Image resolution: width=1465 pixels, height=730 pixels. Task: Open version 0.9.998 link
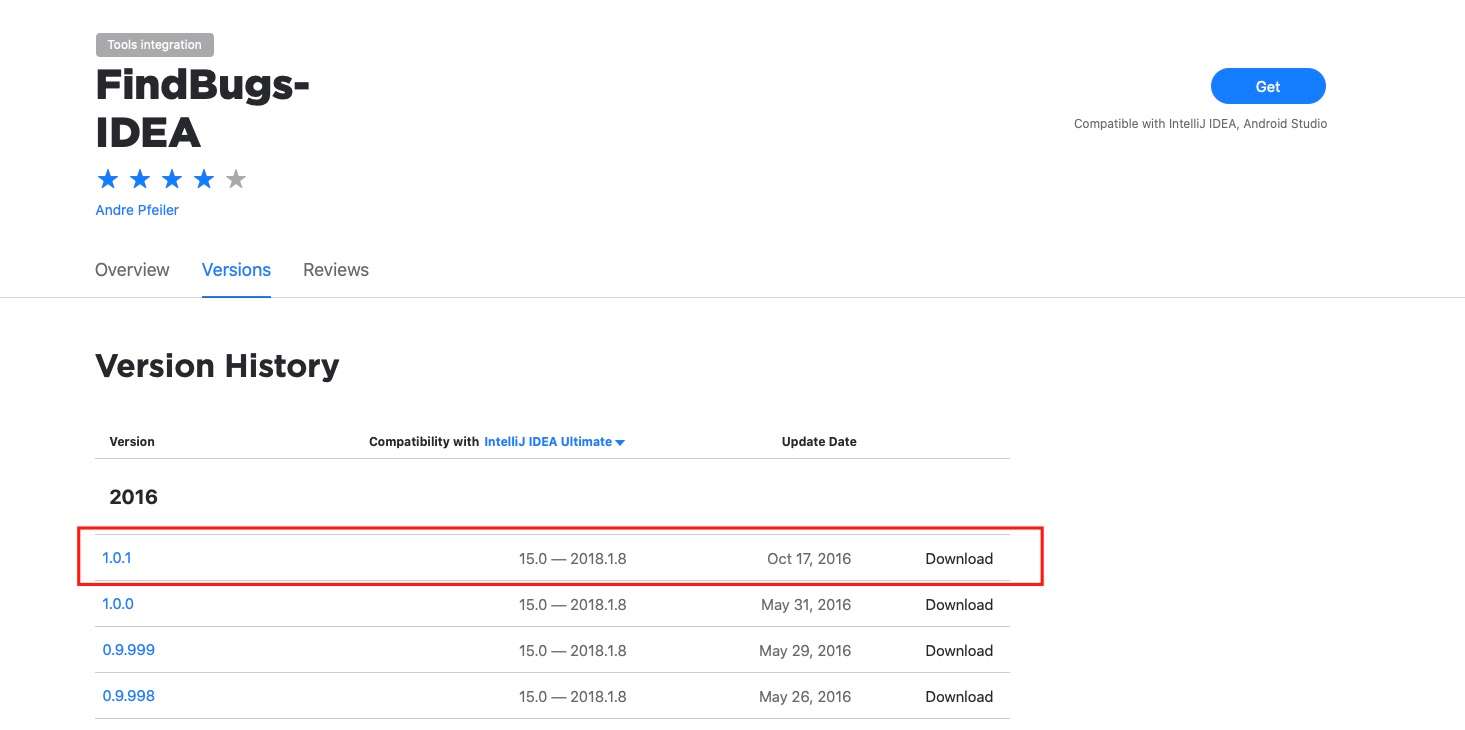pyautogui.click(x=129, y=696)
